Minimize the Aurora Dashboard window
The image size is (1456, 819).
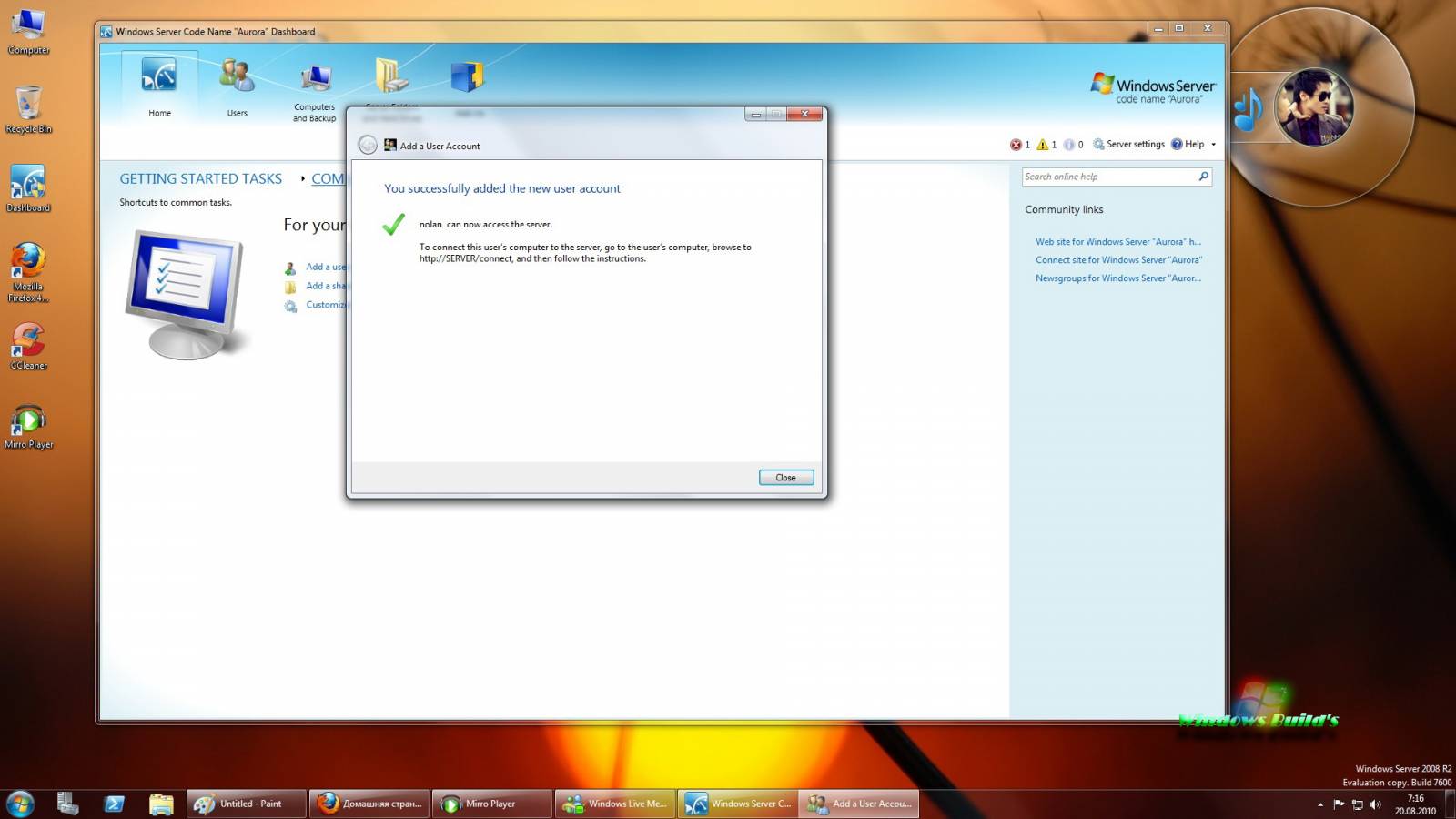1158,29
